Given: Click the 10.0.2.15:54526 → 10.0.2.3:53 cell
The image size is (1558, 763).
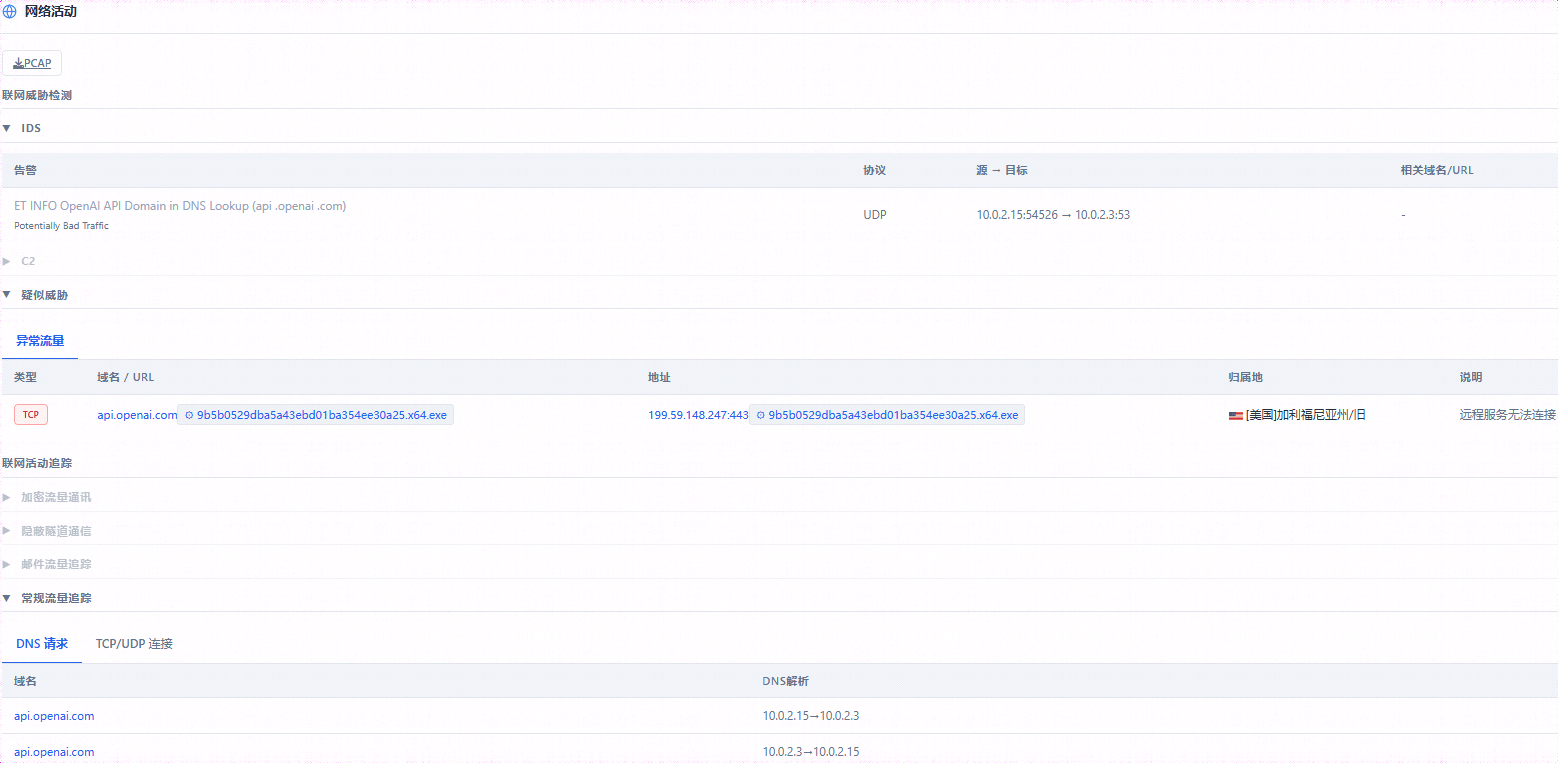Looking at the screenshot, I should click(1053, 215).
